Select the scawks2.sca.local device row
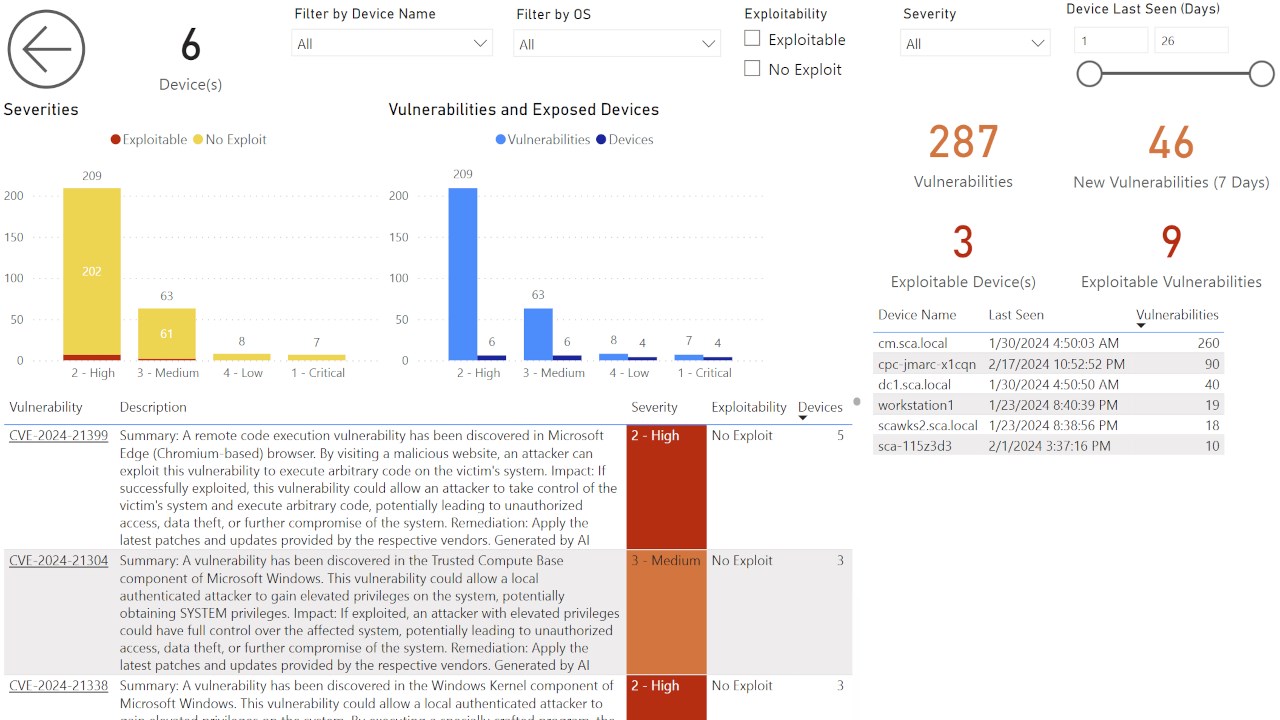This screenshot has height=720, width=1280. point(1048,426)
